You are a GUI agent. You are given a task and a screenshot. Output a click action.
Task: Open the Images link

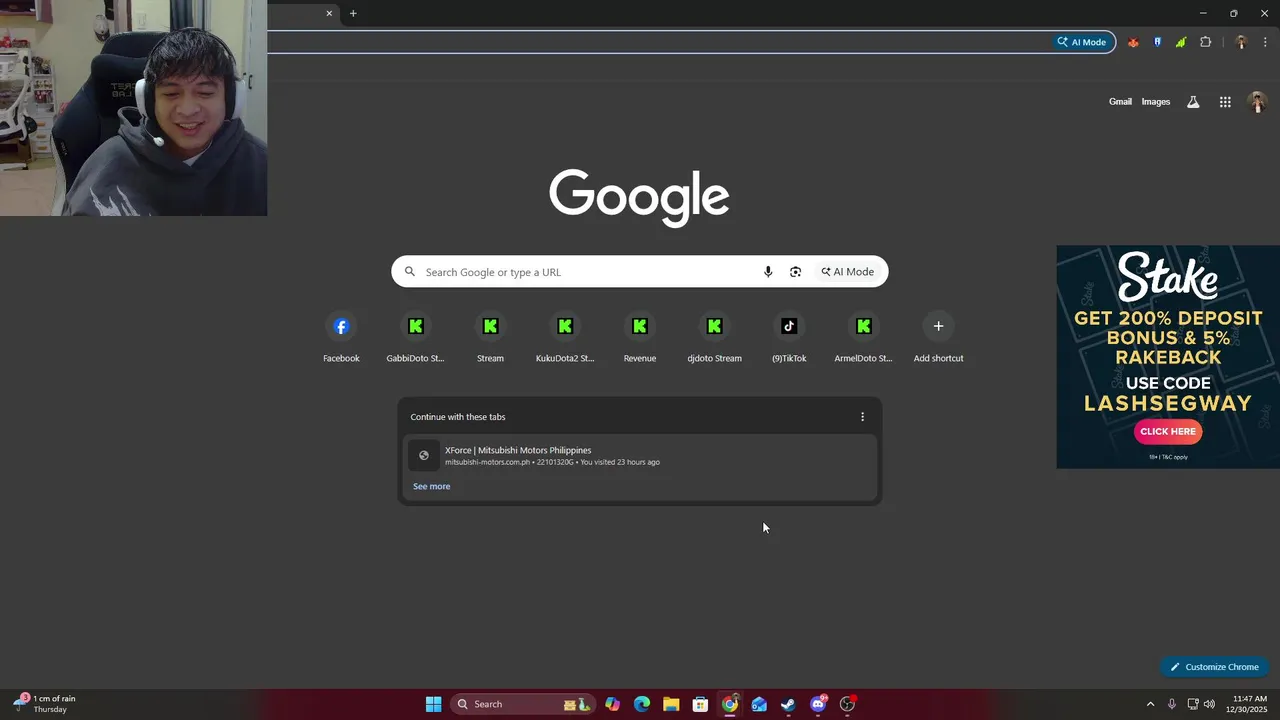1156,102
